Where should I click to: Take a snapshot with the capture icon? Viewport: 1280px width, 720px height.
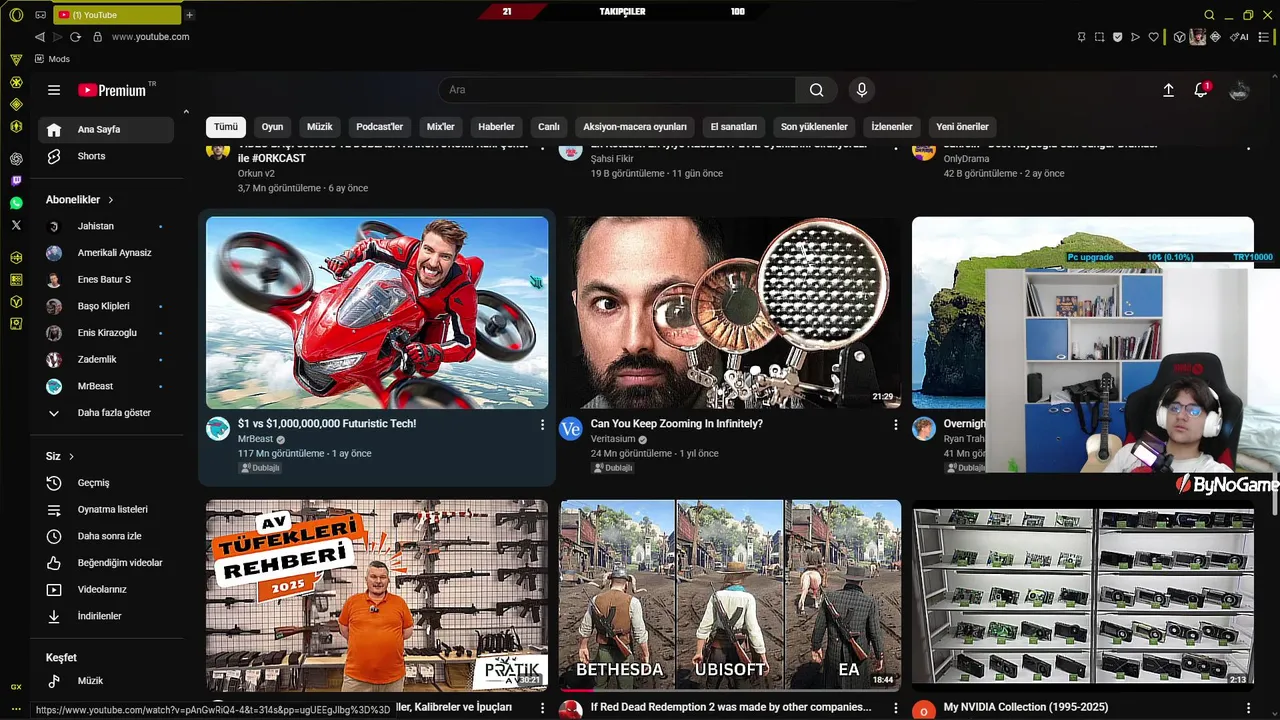(x=1099, y=37)
